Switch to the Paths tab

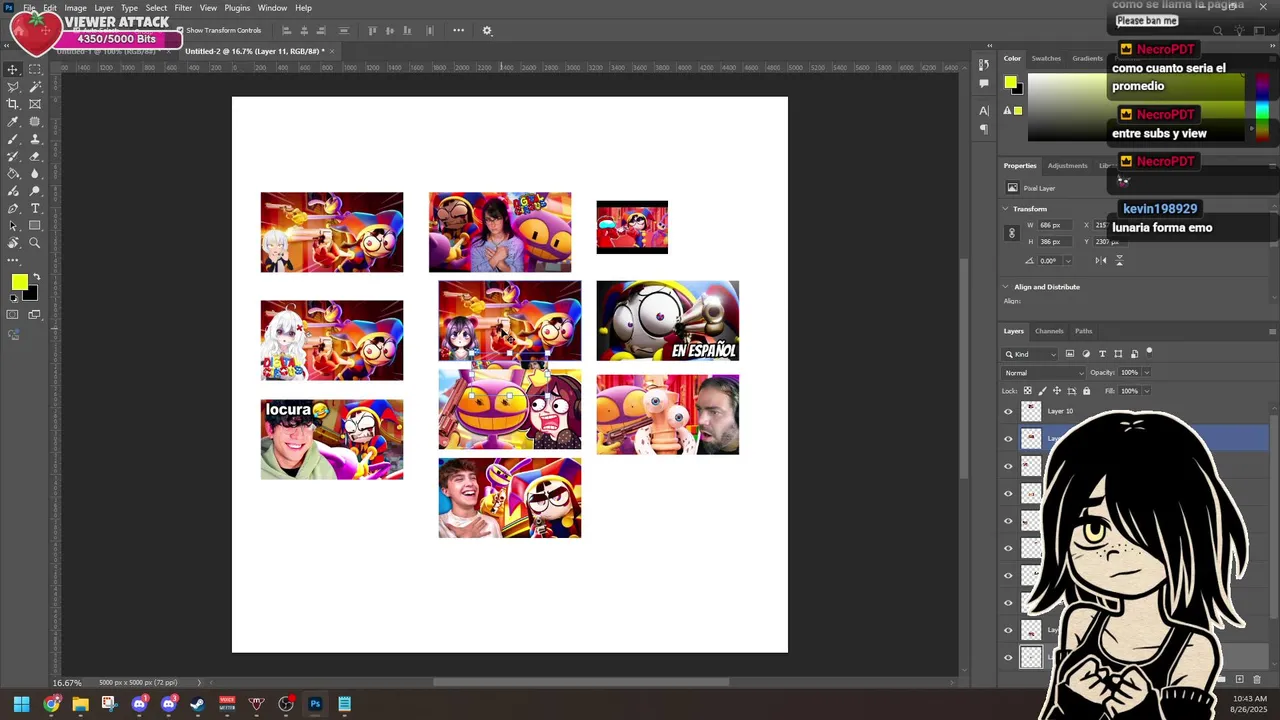coord(1084,331)
